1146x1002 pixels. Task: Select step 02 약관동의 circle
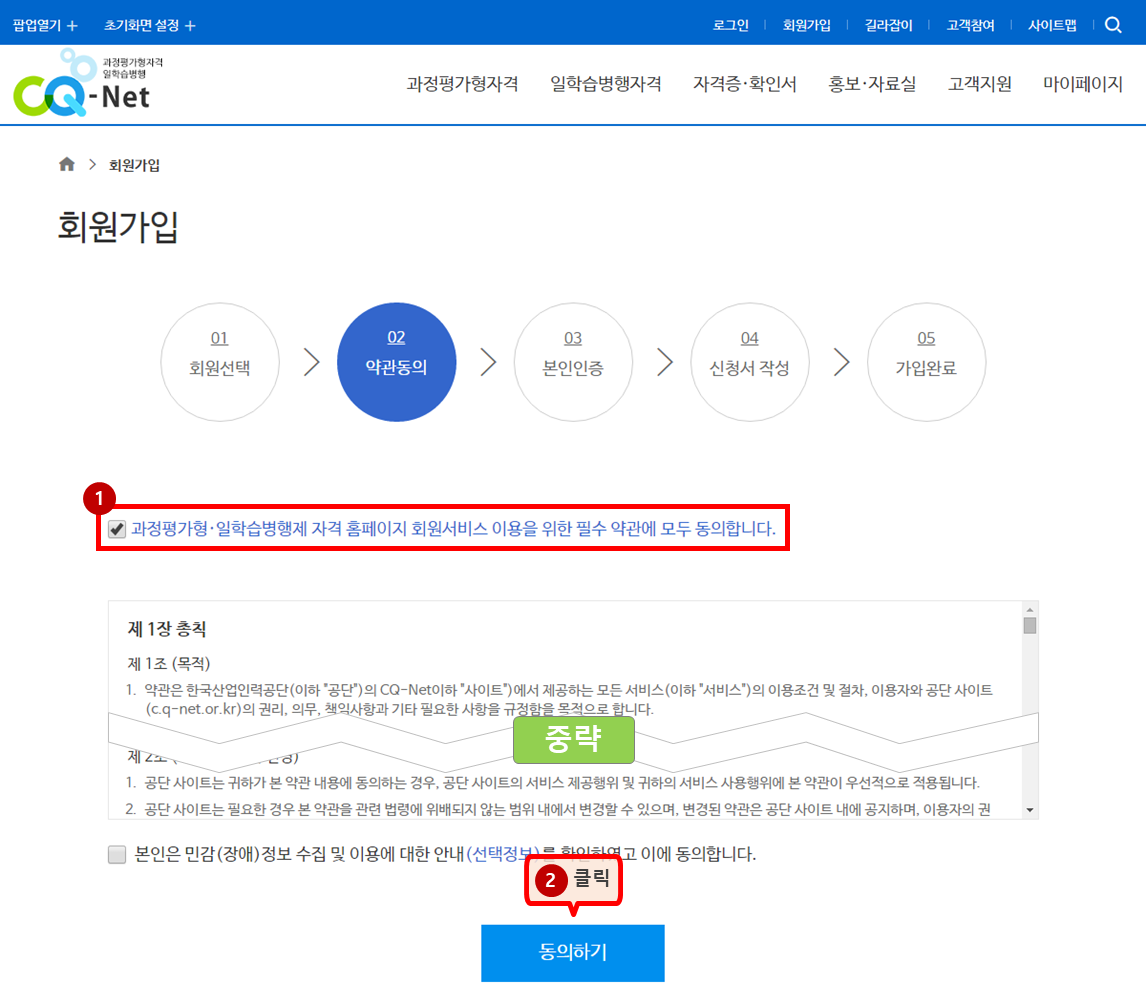click(x=397, y=362)
